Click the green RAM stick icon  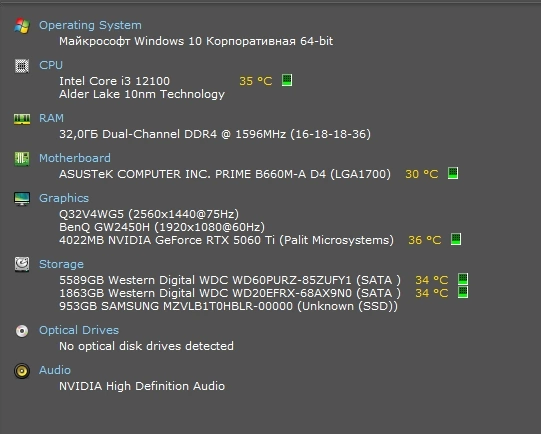(x=22, y=119)
